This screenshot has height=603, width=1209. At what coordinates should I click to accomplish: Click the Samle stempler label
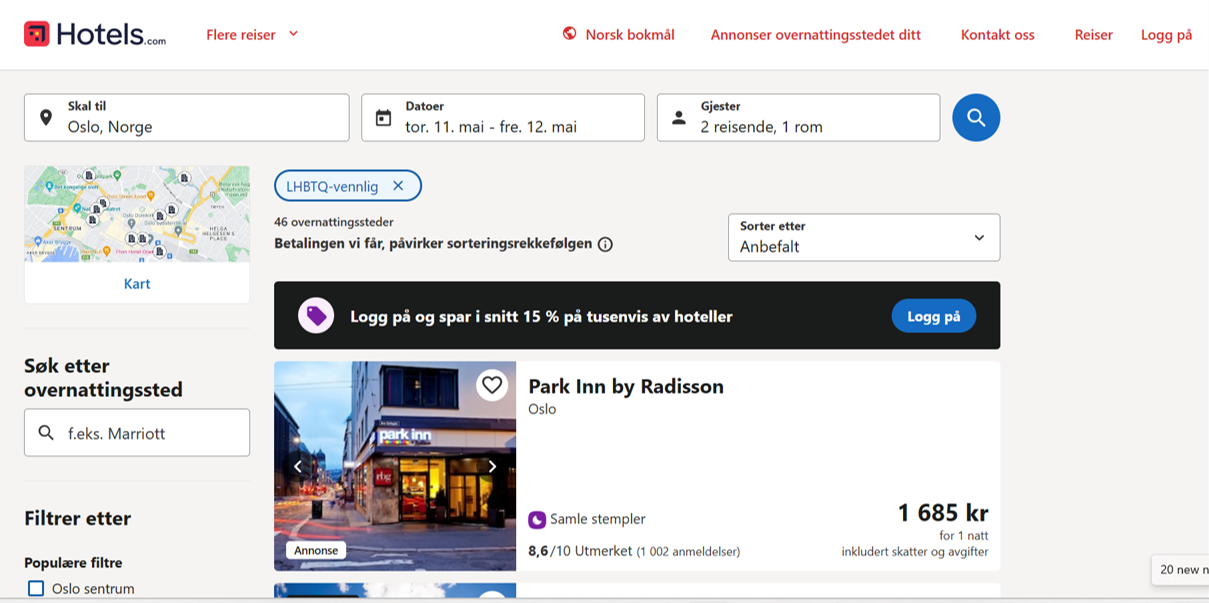[598, 520]
